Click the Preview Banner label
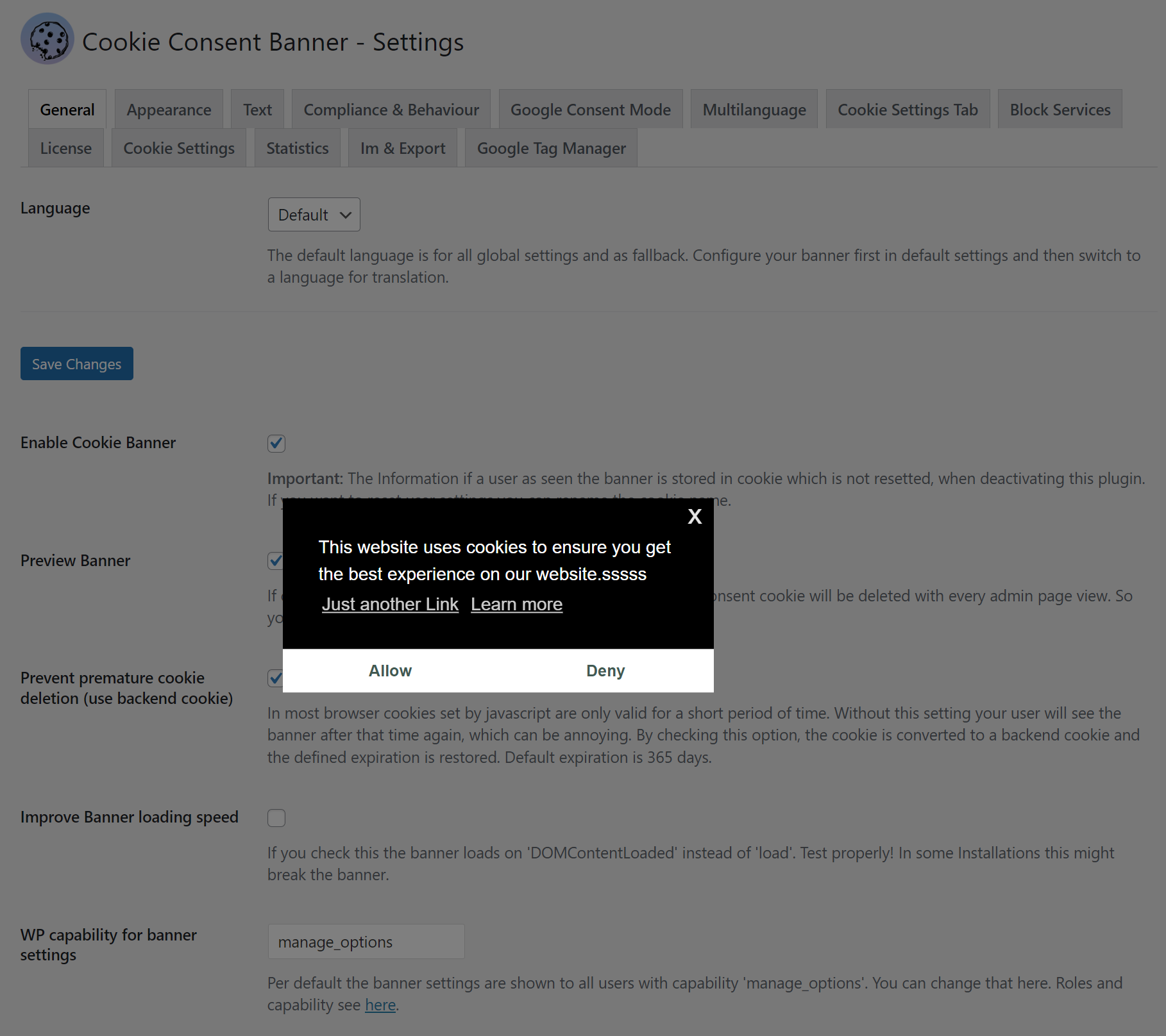The width and height of the screenshot is (1166, 1036). click(76, 560)
